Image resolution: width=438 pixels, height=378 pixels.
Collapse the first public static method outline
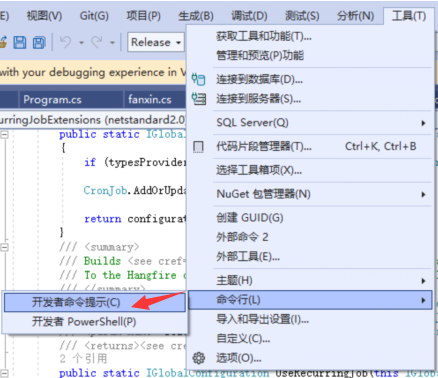pyautogui.click(x=4, y=135)
